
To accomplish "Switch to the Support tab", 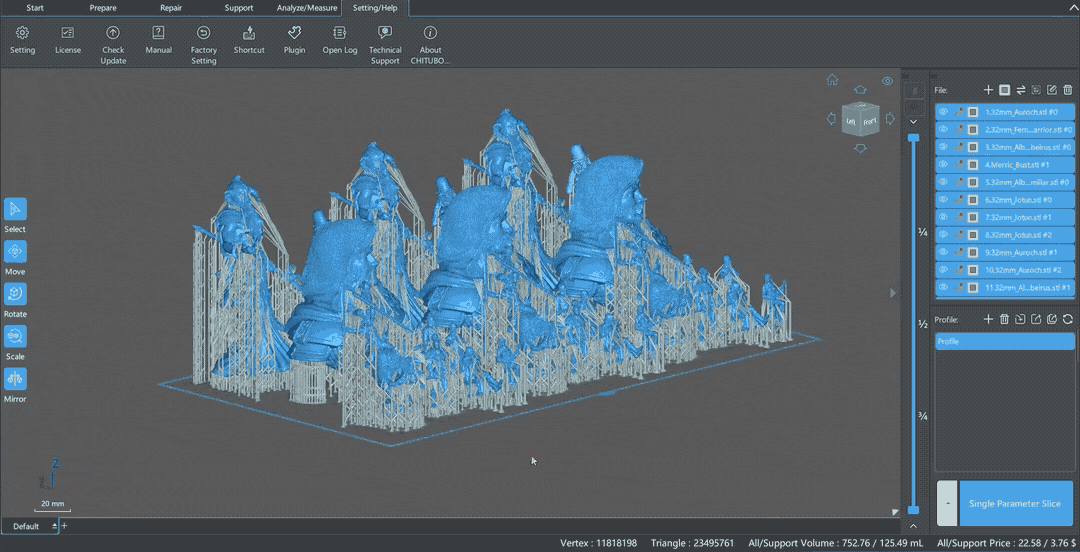I will [x=239, y=8].
